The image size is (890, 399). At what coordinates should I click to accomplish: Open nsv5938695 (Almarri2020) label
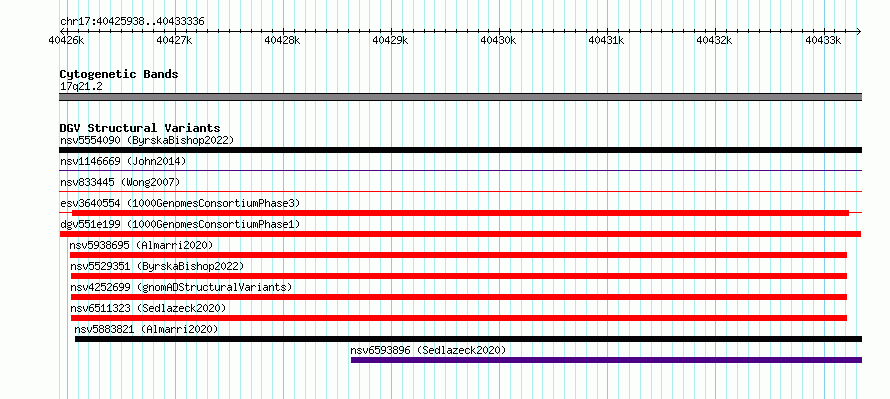click(141, 245)
